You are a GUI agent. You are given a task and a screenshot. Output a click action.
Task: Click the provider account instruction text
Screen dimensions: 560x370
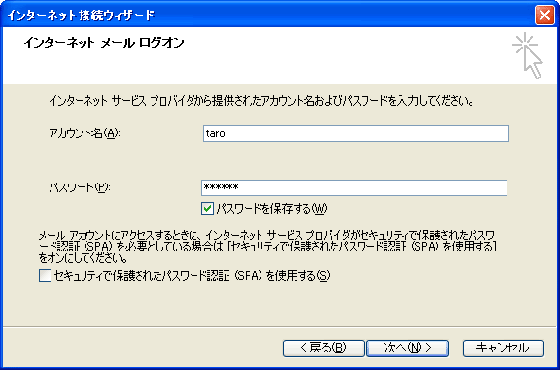(x=261, y=101)
